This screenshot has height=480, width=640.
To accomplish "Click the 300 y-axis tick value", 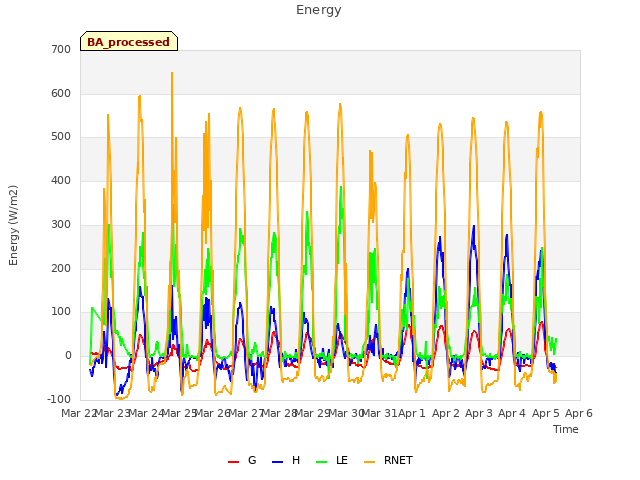I will (x=61, y=224).
